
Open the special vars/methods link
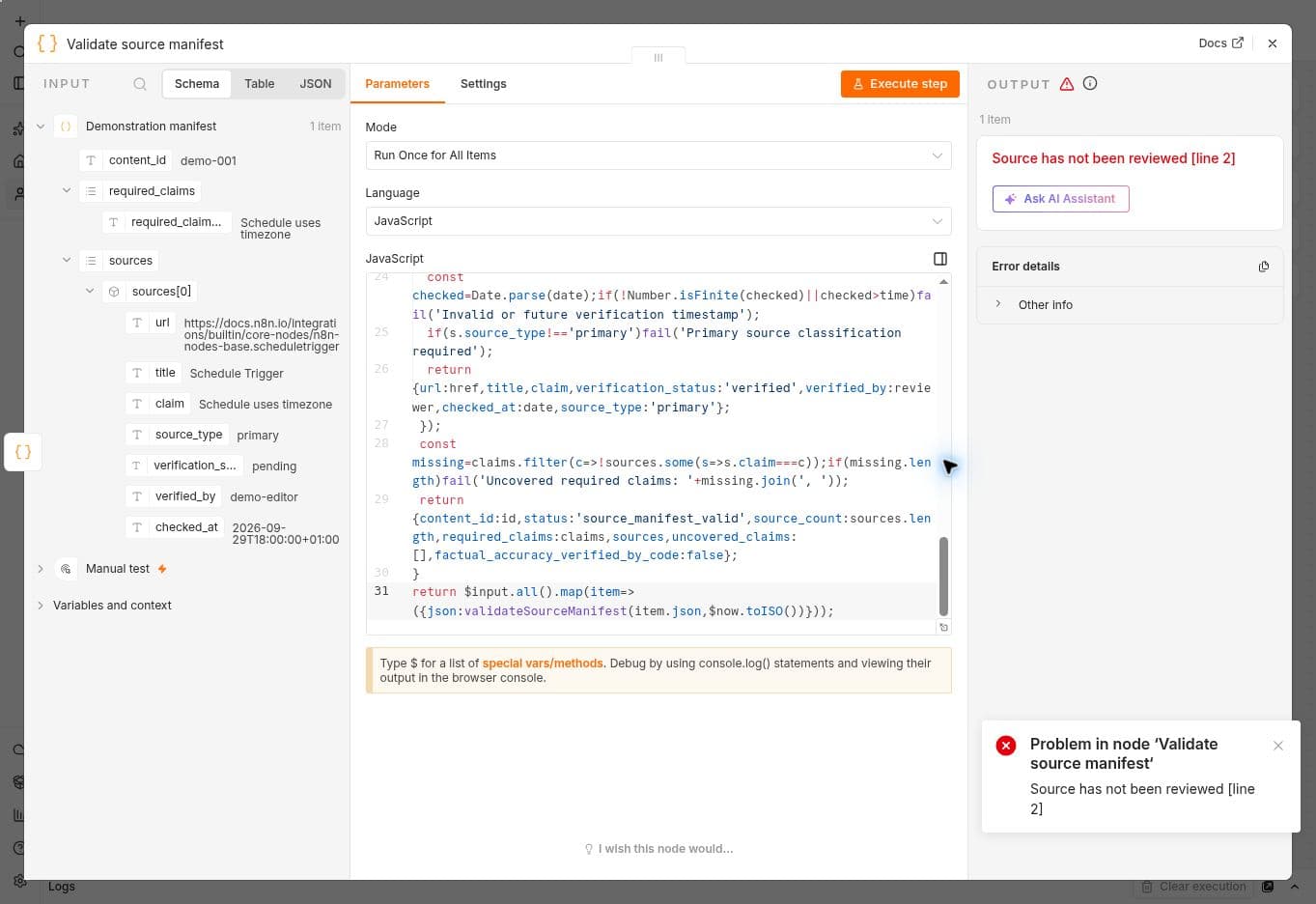[x=543, y=664]
